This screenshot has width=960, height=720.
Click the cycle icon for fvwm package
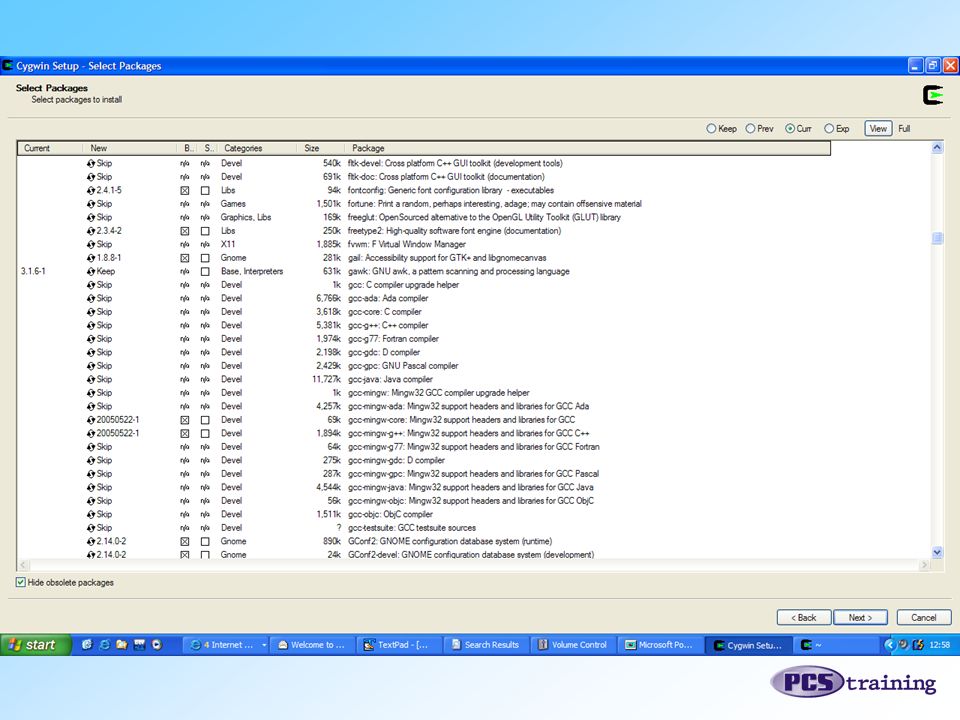[91, 244]
